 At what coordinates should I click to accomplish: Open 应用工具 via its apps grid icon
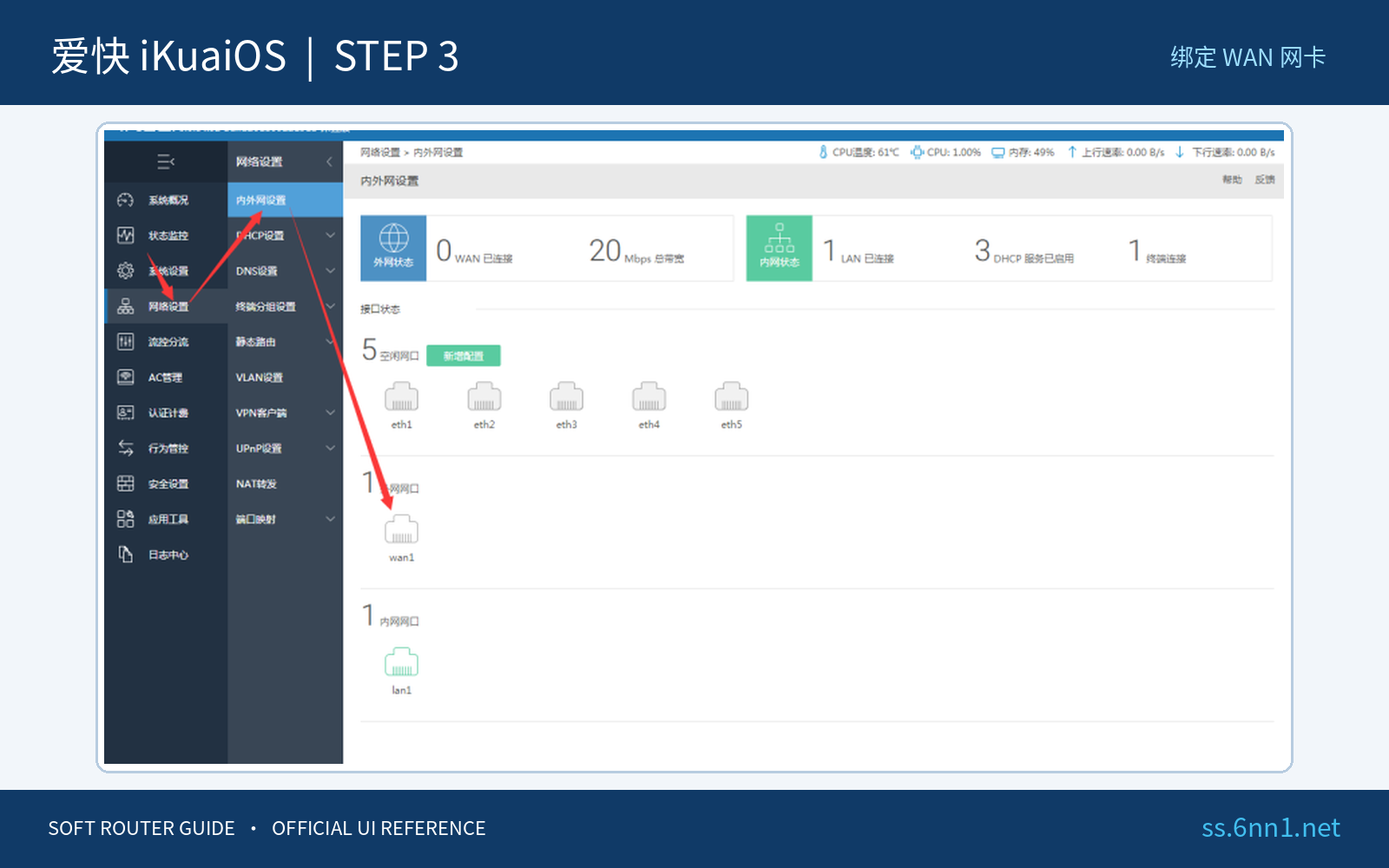(126, 519)
